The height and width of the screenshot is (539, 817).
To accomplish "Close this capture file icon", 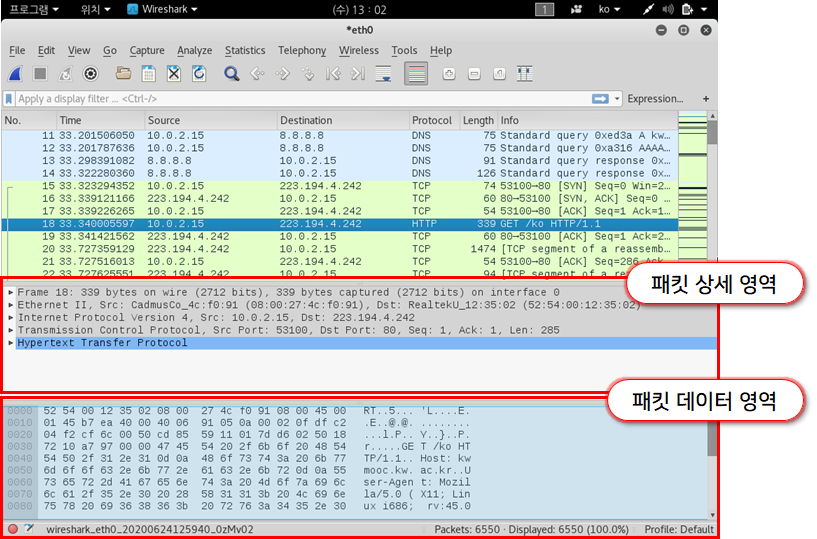I will click(x=174, y=74).
